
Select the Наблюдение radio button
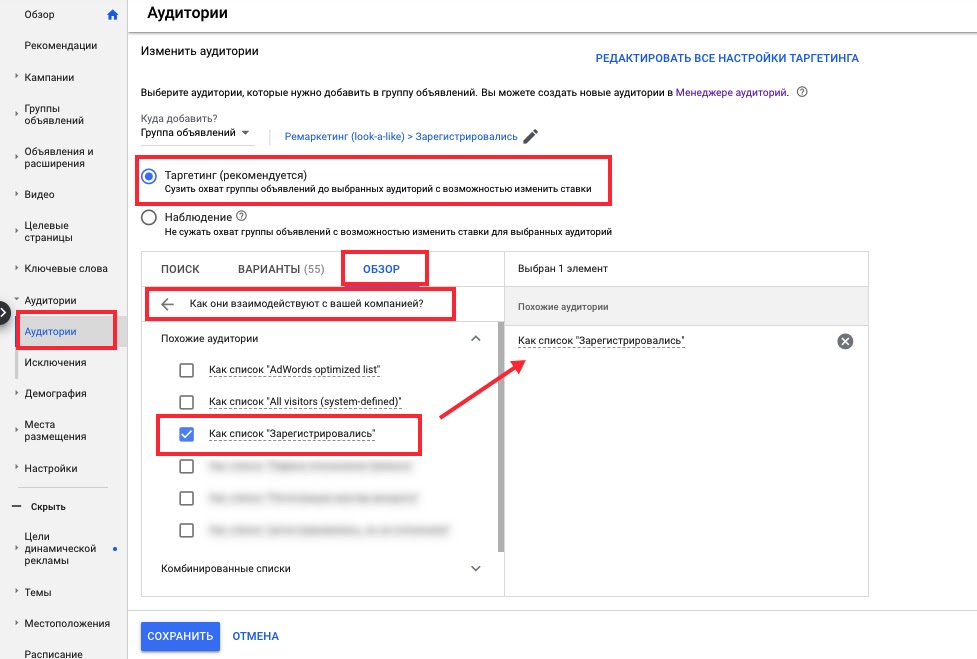click(149, 217)
